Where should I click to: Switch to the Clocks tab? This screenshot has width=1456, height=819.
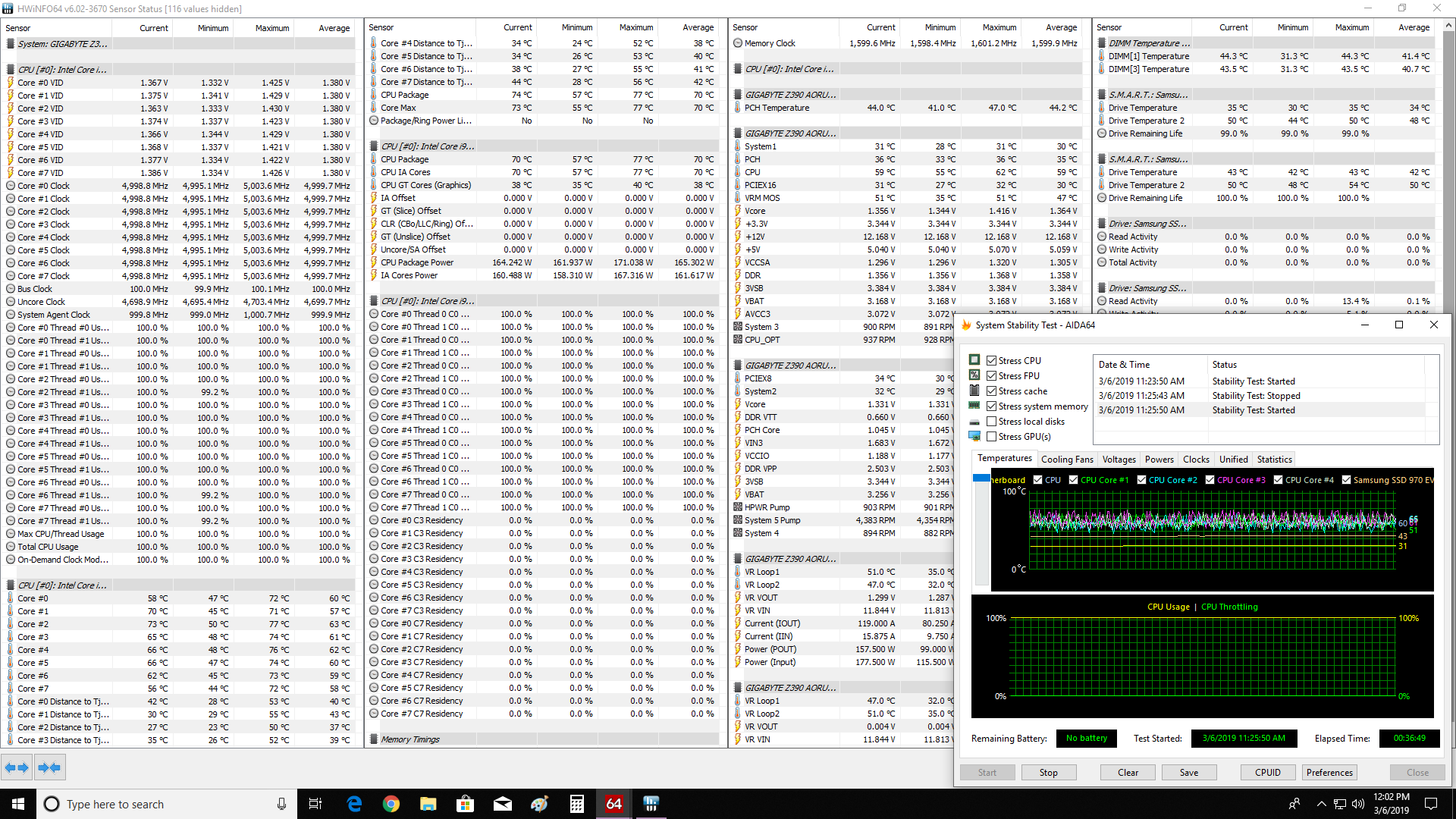pos(1196,460)
